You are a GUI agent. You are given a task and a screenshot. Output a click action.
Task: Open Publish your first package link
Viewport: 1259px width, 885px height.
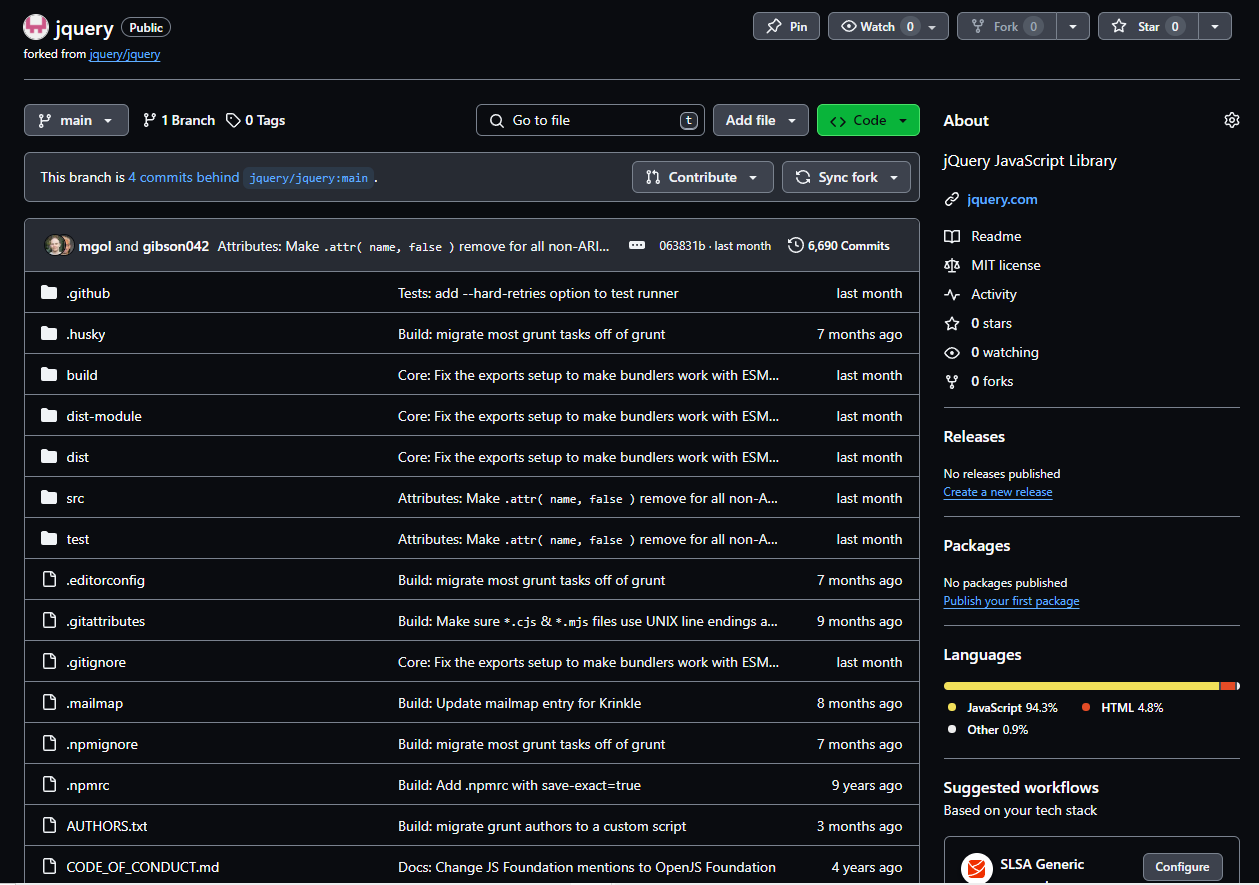tap(1012, 601)
